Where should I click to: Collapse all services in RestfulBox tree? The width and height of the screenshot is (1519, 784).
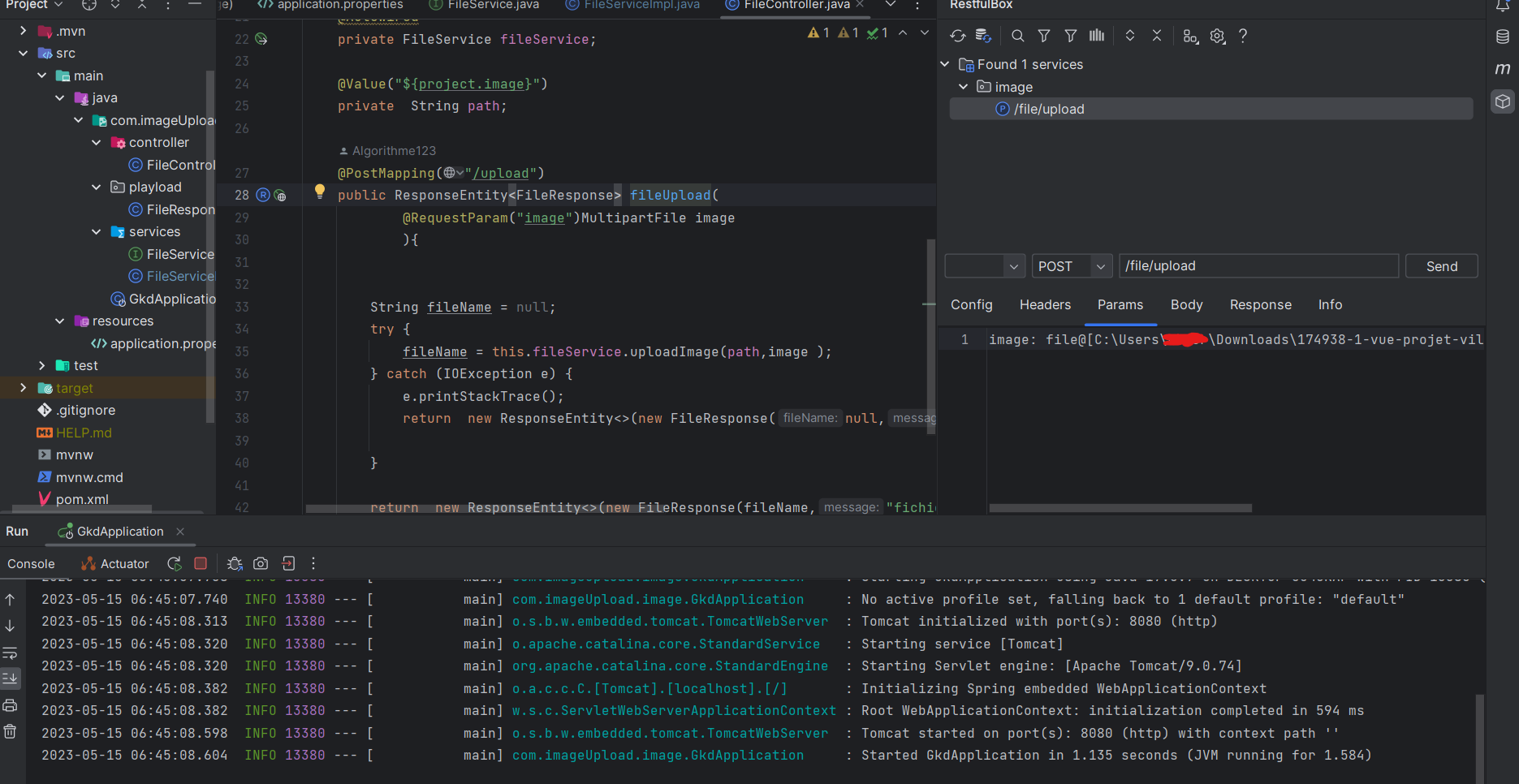coord(1157,36)
